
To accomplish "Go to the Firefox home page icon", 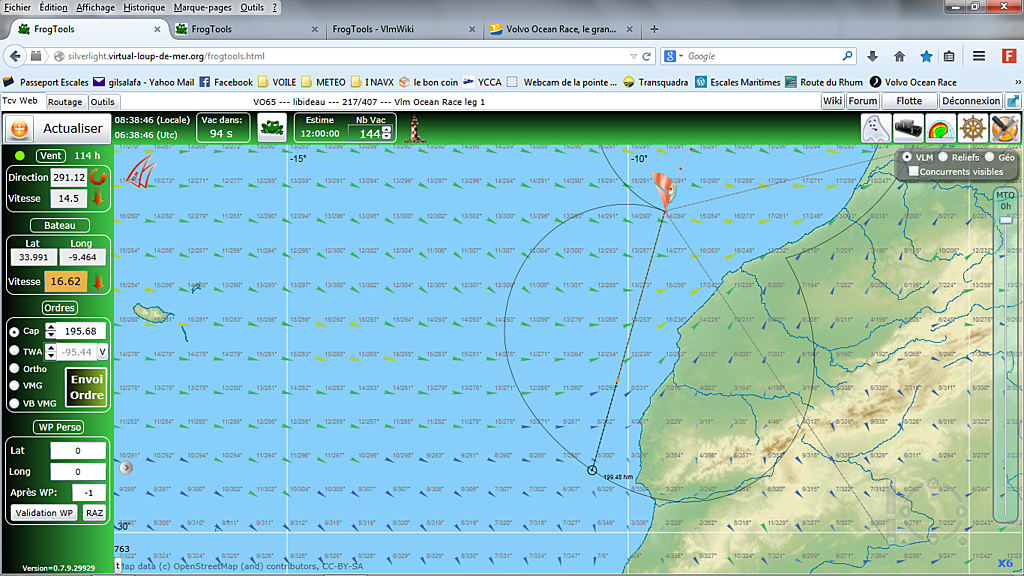I will click(x=899, y=56).
